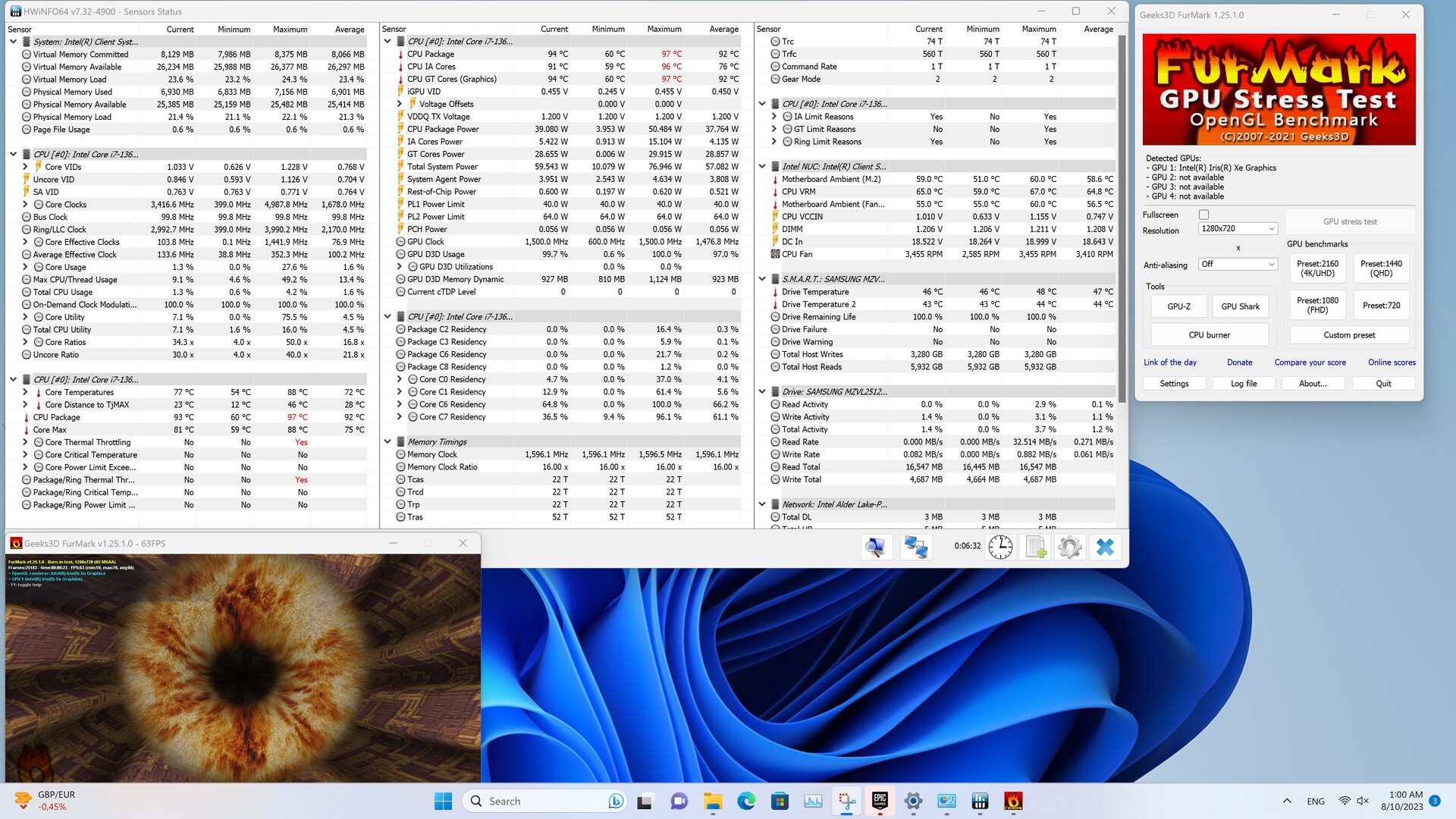This screenshot has height=819, width=1456.
Task: Open FurMark Settings button
Action: pyautogui.click(x=1174, y=384)
